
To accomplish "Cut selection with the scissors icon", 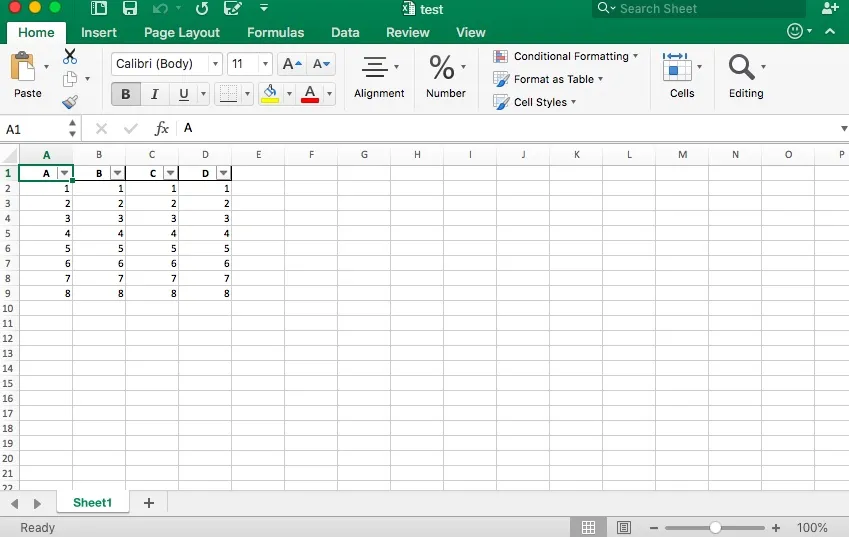I will point(70,56).
